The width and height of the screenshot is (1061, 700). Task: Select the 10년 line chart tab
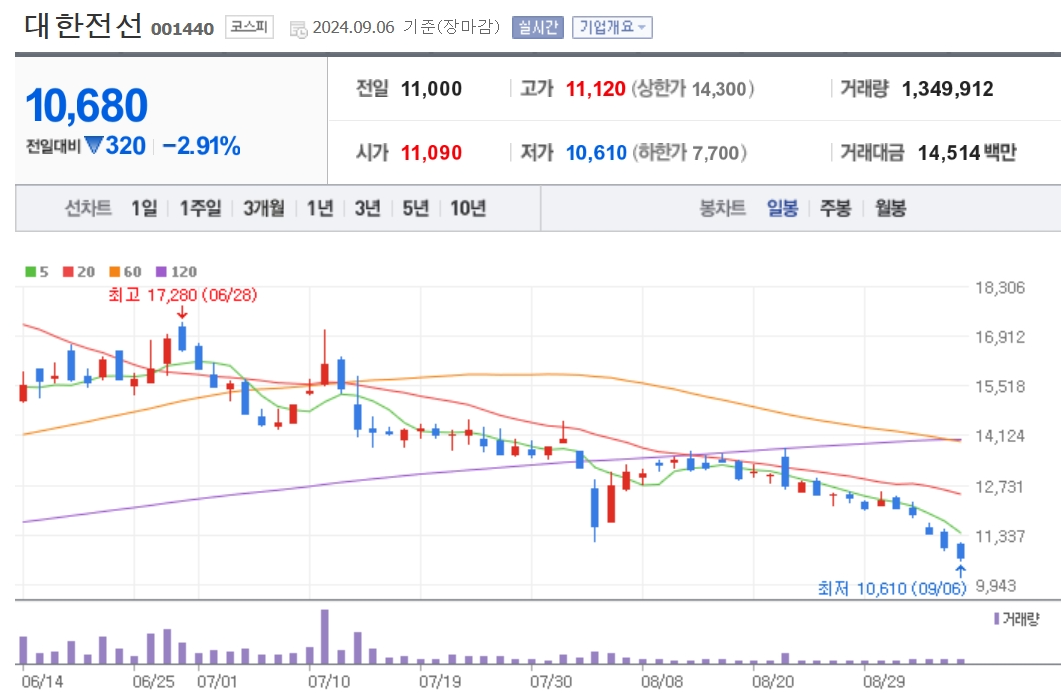click(468, 208)
